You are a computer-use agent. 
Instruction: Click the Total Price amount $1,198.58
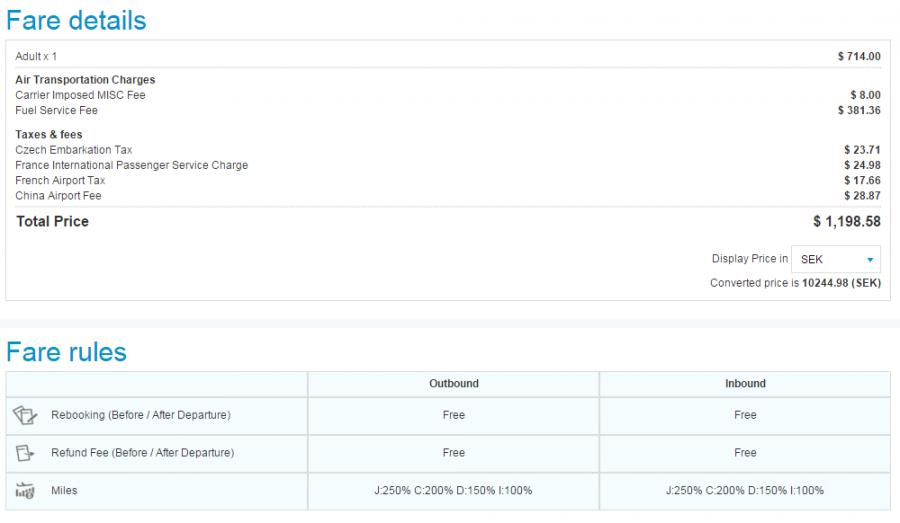point(846,222)
